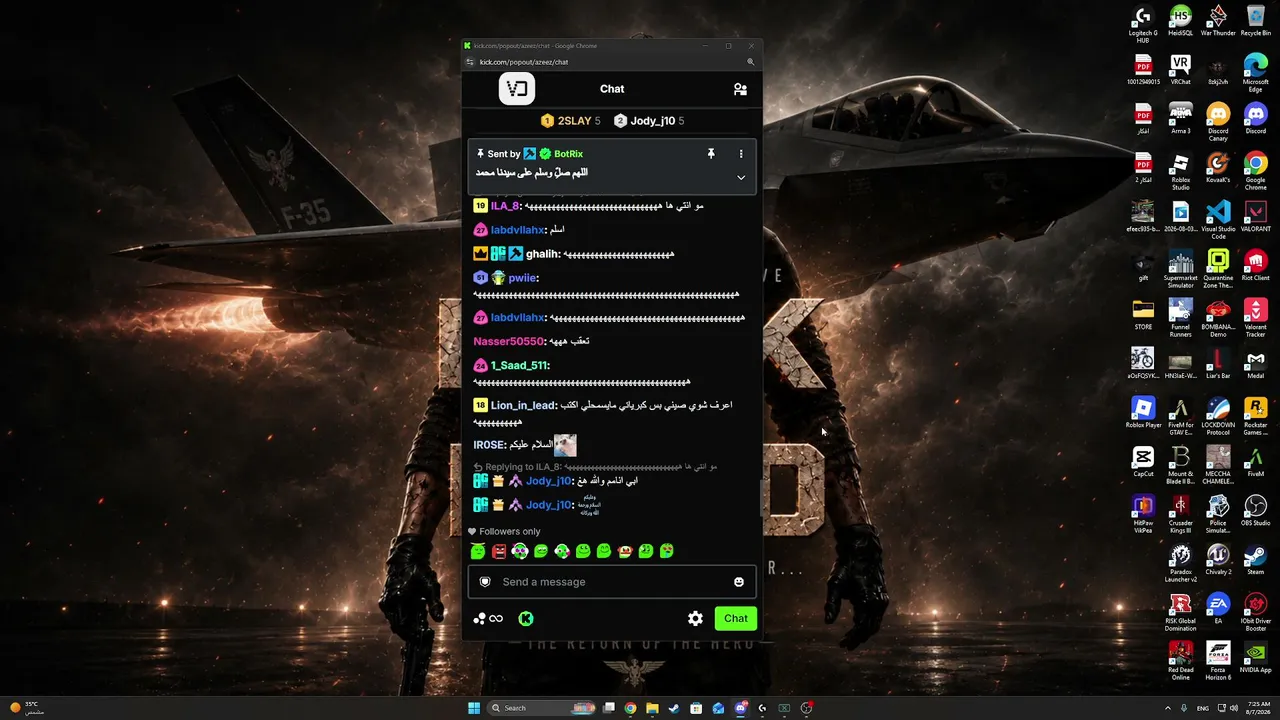The image size is (1280, 720).
Task: Open Microsoft Edge desktop shortcut
Action: 1256,74
